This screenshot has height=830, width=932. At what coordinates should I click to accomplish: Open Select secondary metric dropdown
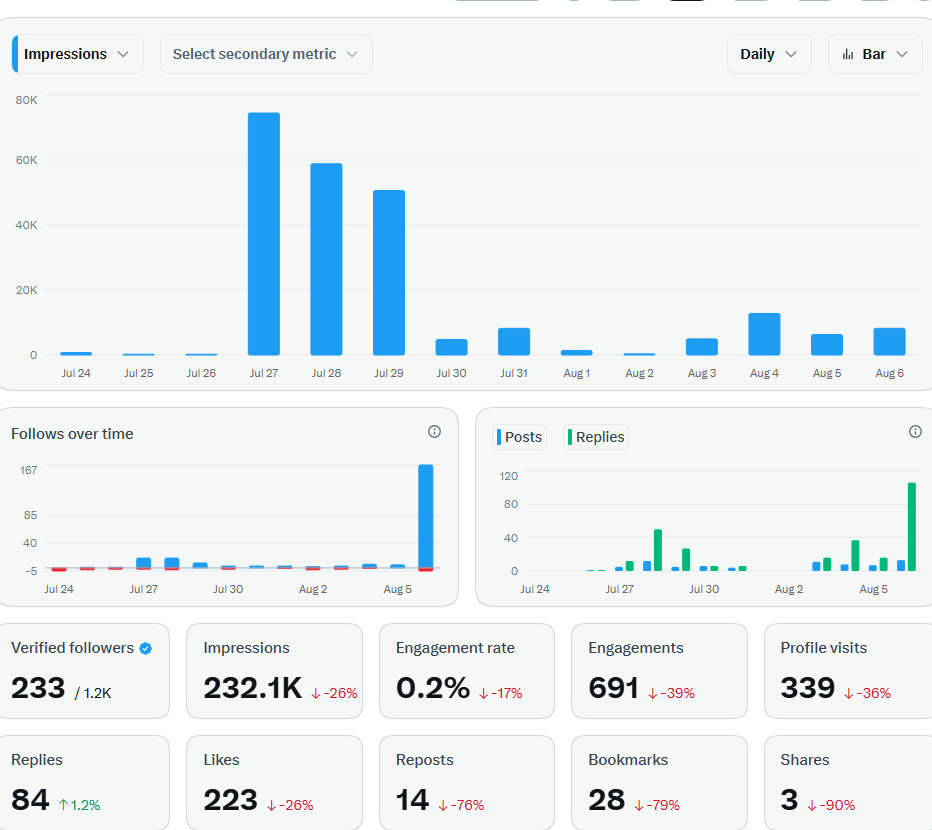pyautogui.click(x=266, y=54)
